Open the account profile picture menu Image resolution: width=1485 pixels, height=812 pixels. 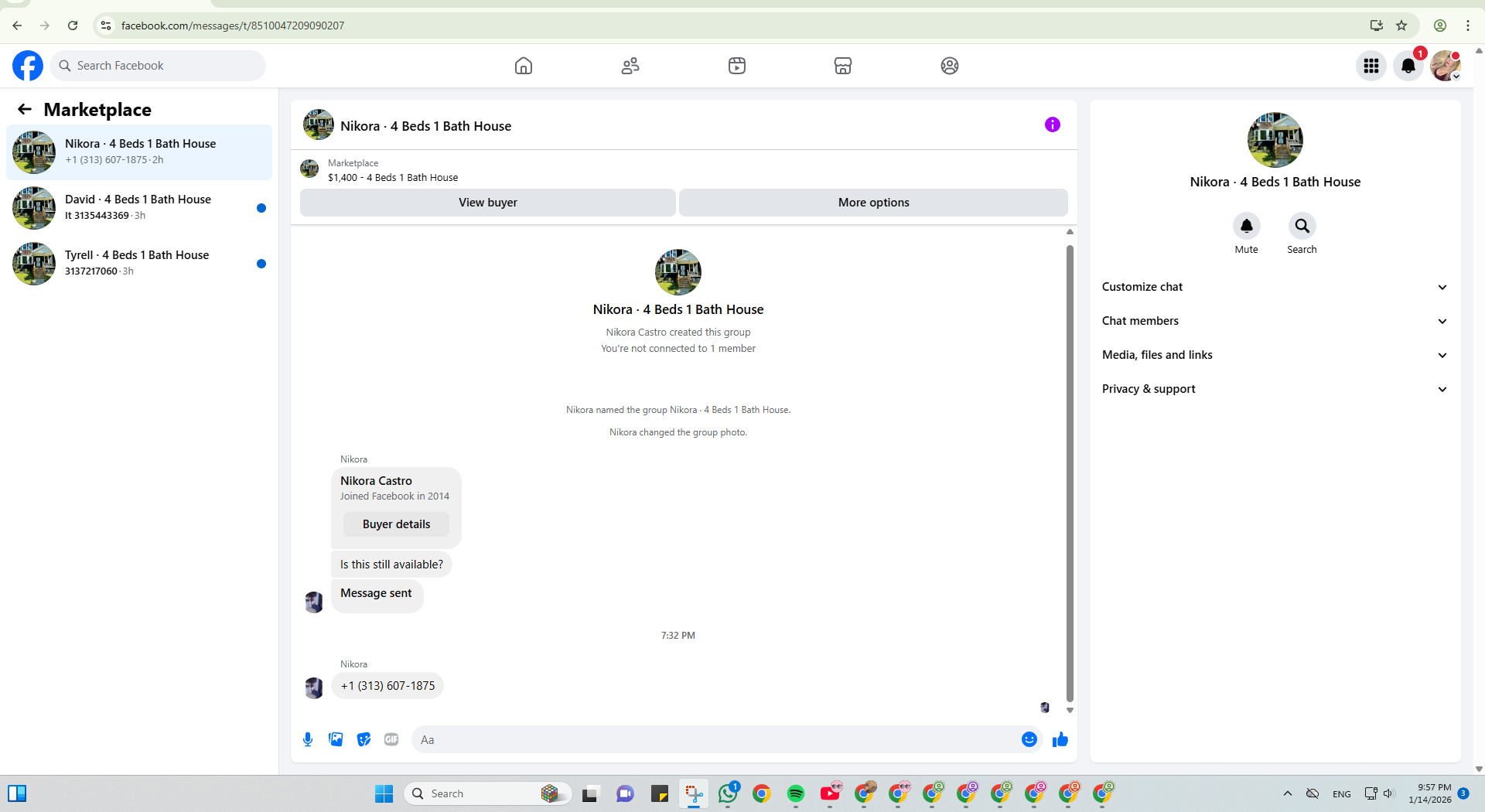(x=1446, y=66)
